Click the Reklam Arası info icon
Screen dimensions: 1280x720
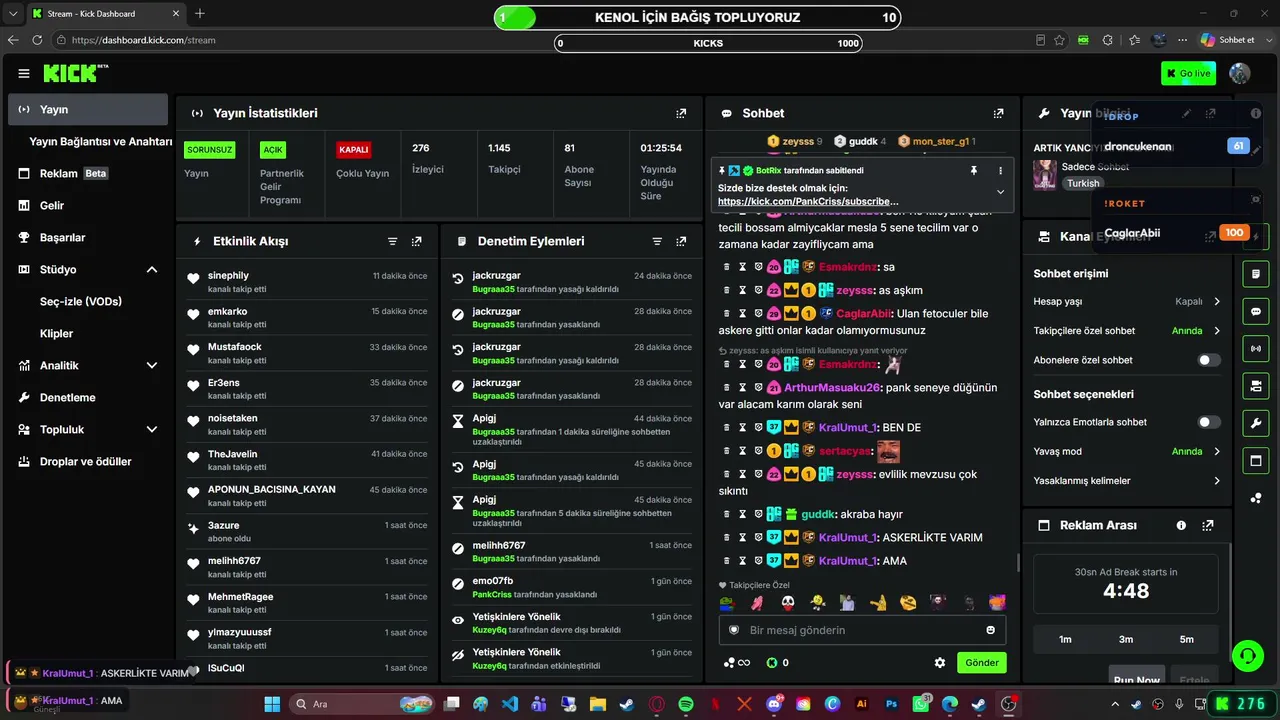click(1181, 525)
